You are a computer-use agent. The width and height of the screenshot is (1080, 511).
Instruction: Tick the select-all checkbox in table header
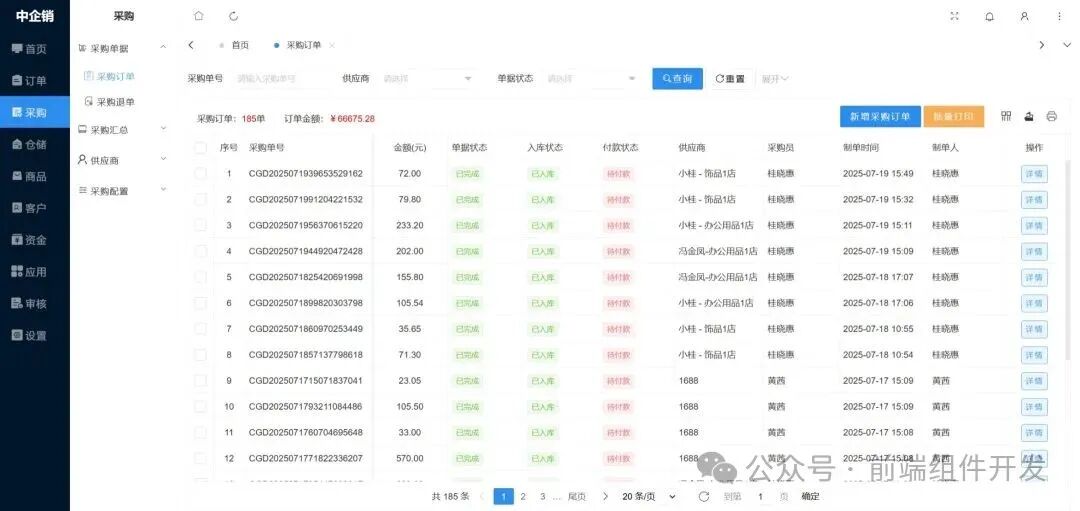click(x=200, y=147)
